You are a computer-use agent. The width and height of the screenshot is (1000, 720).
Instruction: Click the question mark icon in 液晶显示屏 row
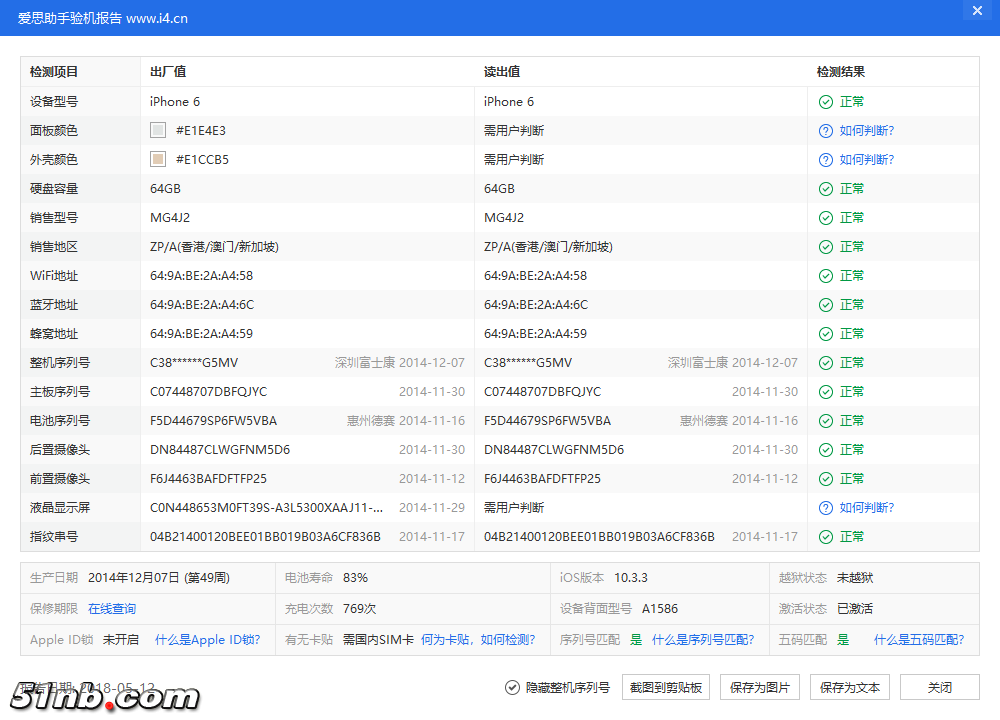[826, 508]
